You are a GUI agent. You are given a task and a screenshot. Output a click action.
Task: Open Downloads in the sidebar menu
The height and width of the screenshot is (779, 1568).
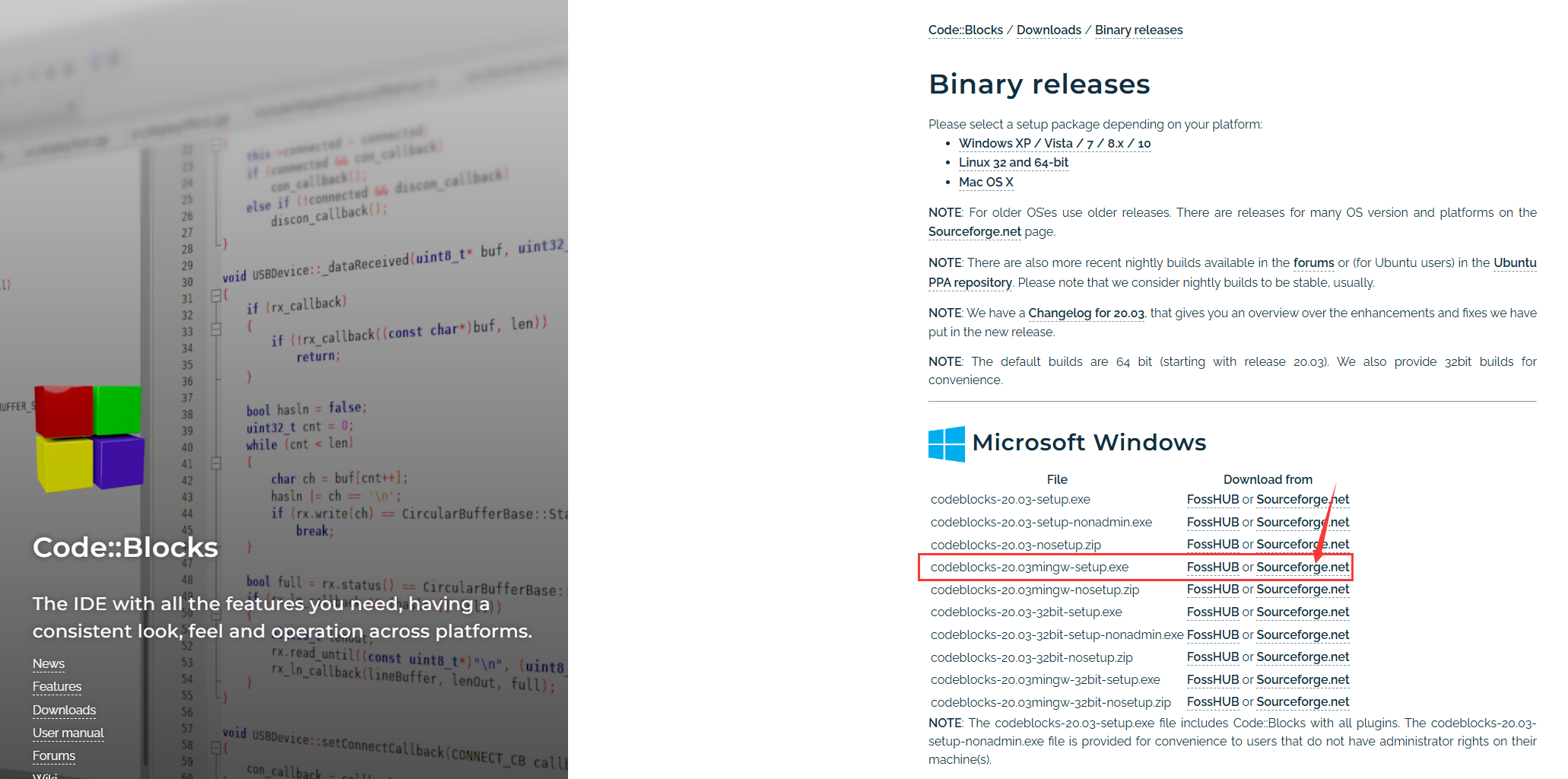click(64, 710)
